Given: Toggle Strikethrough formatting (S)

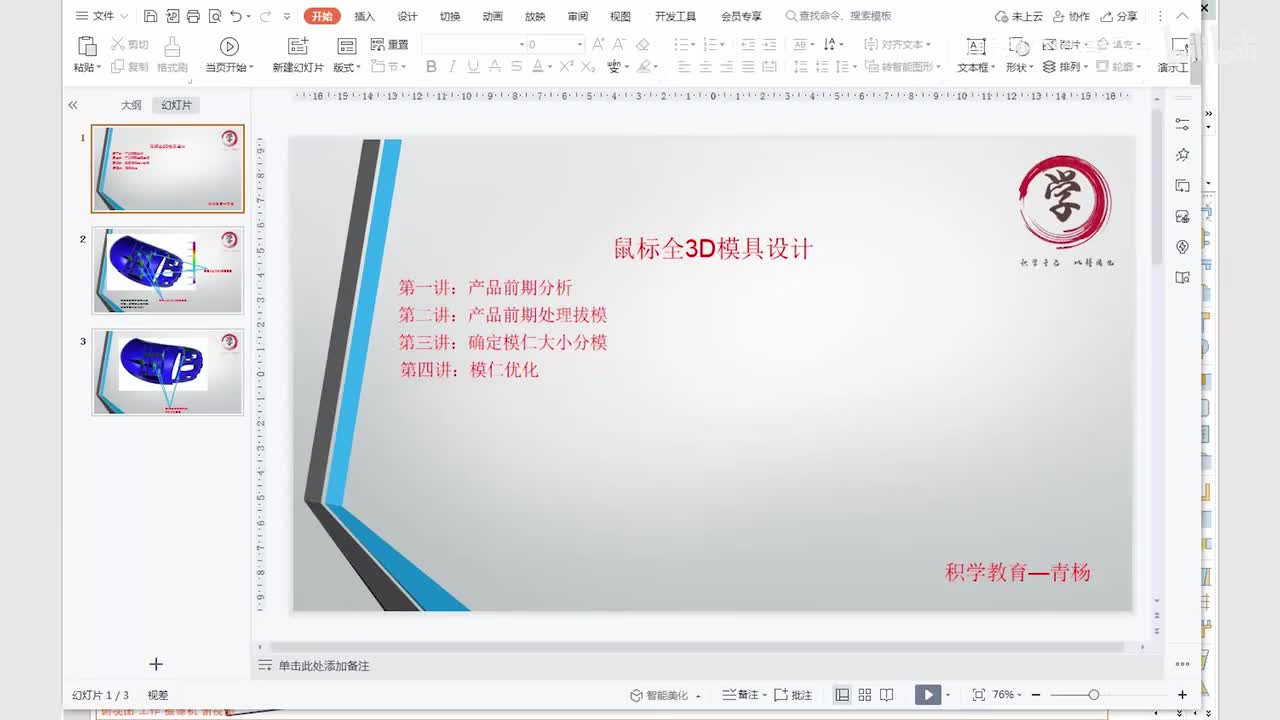Looking at the screenshot, I should (516, 67).
